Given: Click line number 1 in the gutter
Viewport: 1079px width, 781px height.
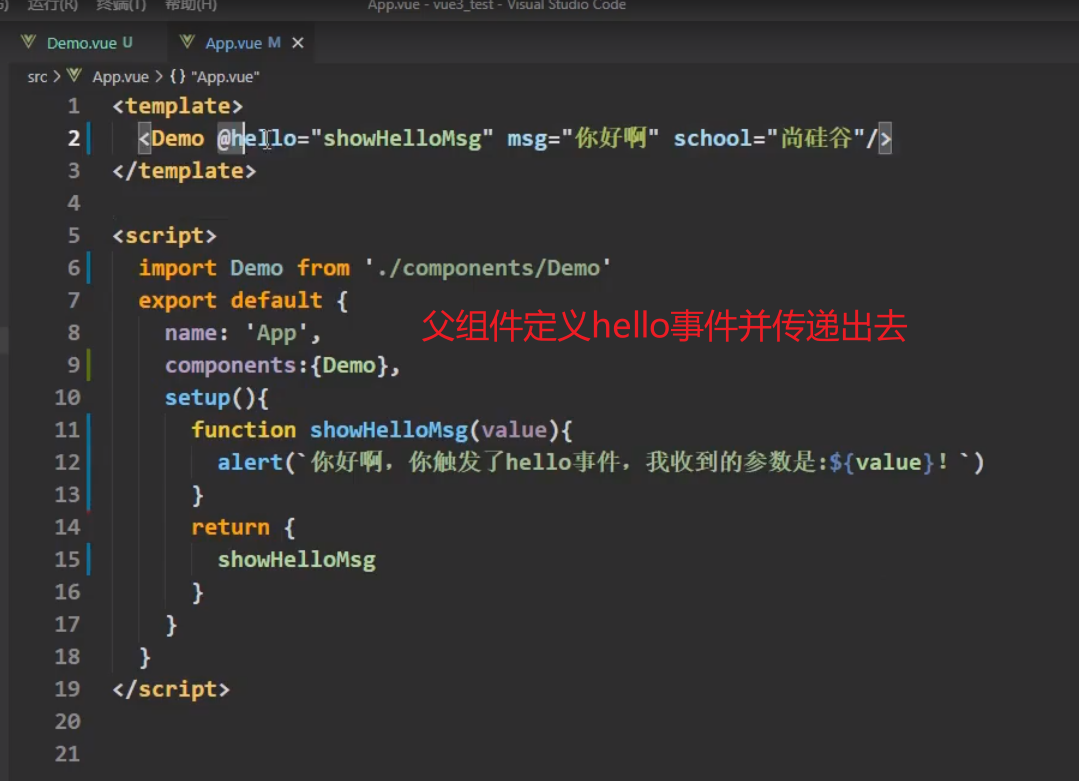Looking at the screenshot, I should click(x=74, y=106).
